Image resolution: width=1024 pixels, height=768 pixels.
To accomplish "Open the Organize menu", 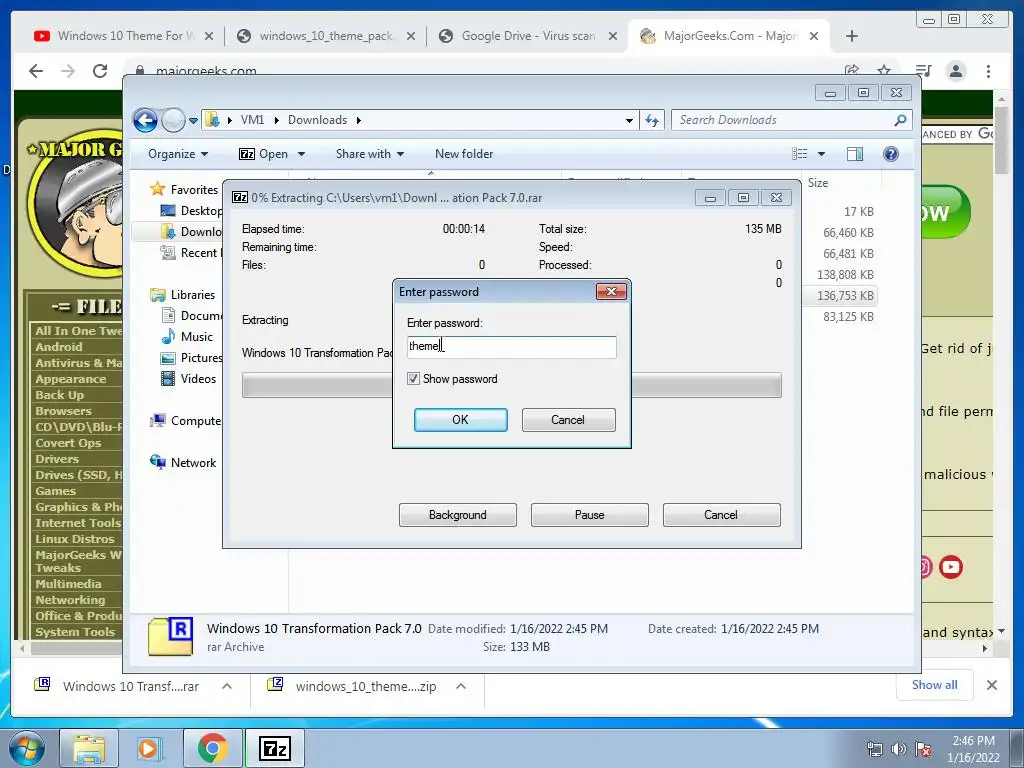I will point(178,154).
